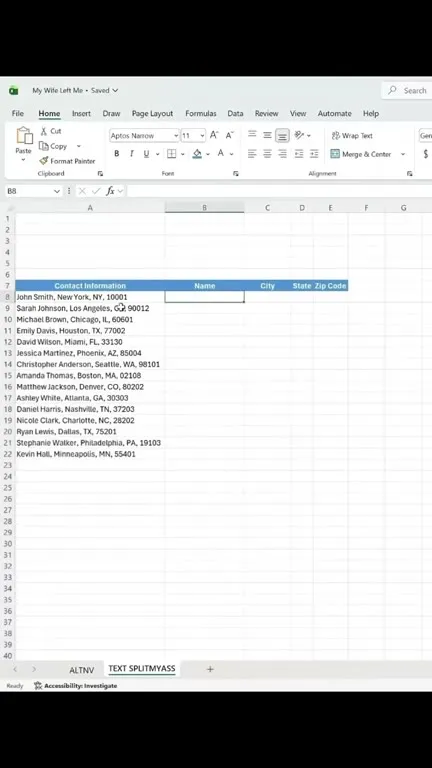Click the Orientation text angle icon
Viewport: 432px width, 768px height.
(299, 135)
